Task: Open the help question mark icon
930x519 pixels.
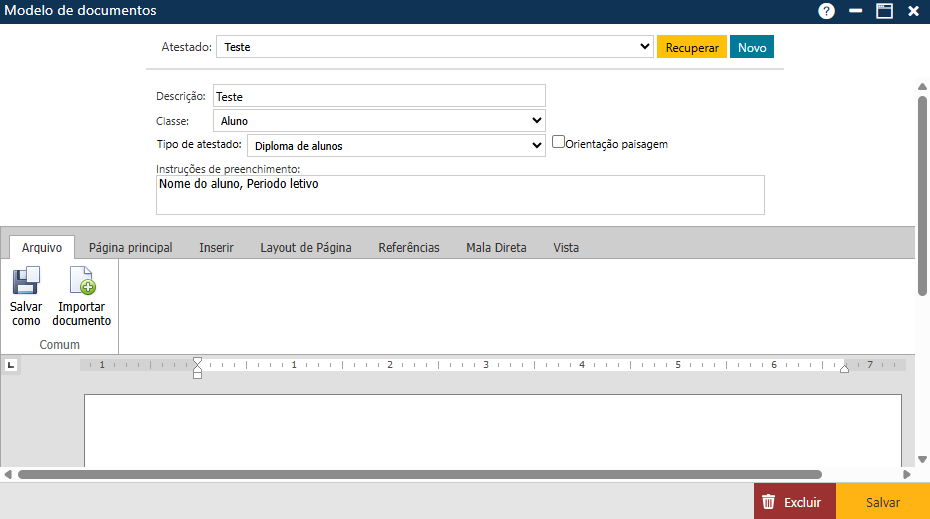Action: (826, 11)
